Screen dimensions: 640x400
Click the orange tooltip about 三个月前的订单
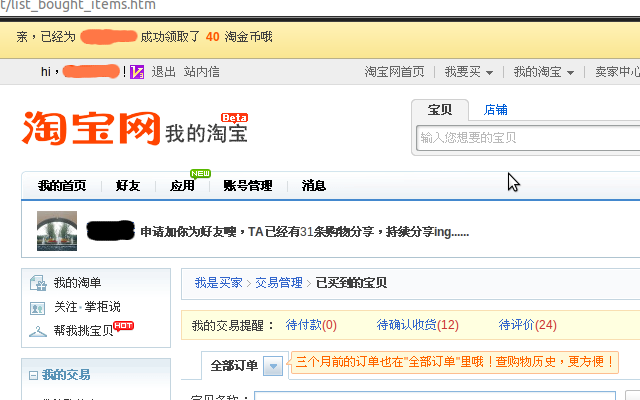click(455, 362)
